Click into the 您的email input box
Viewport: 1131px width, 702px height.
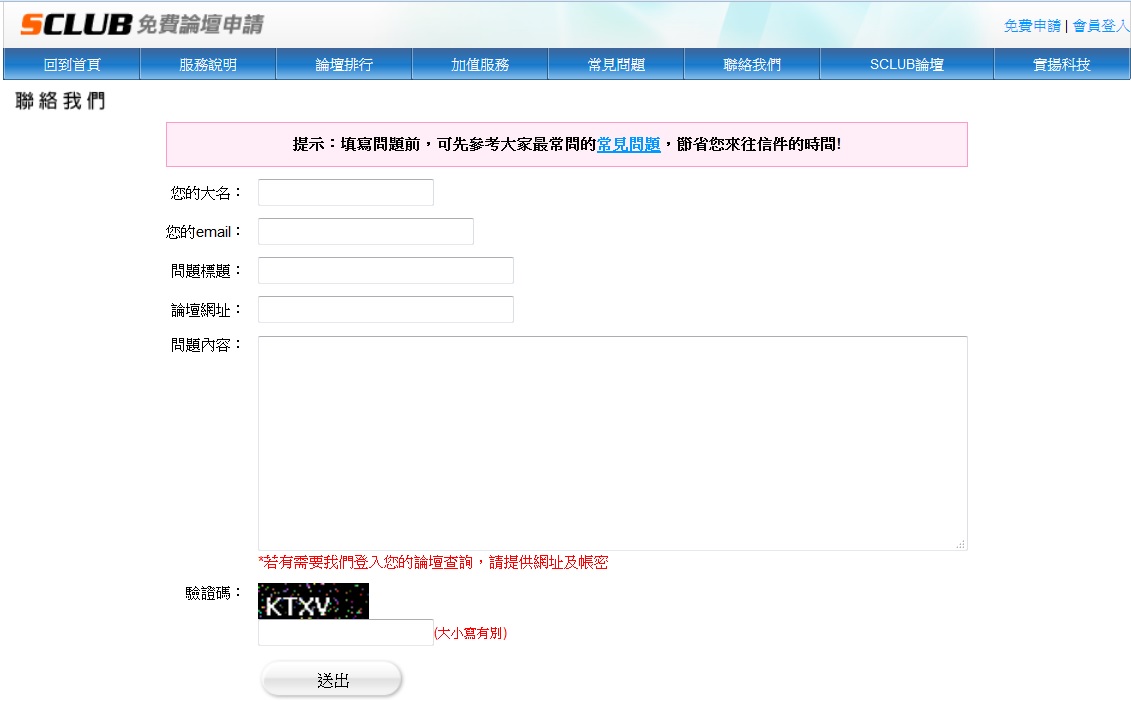[365, 232]
